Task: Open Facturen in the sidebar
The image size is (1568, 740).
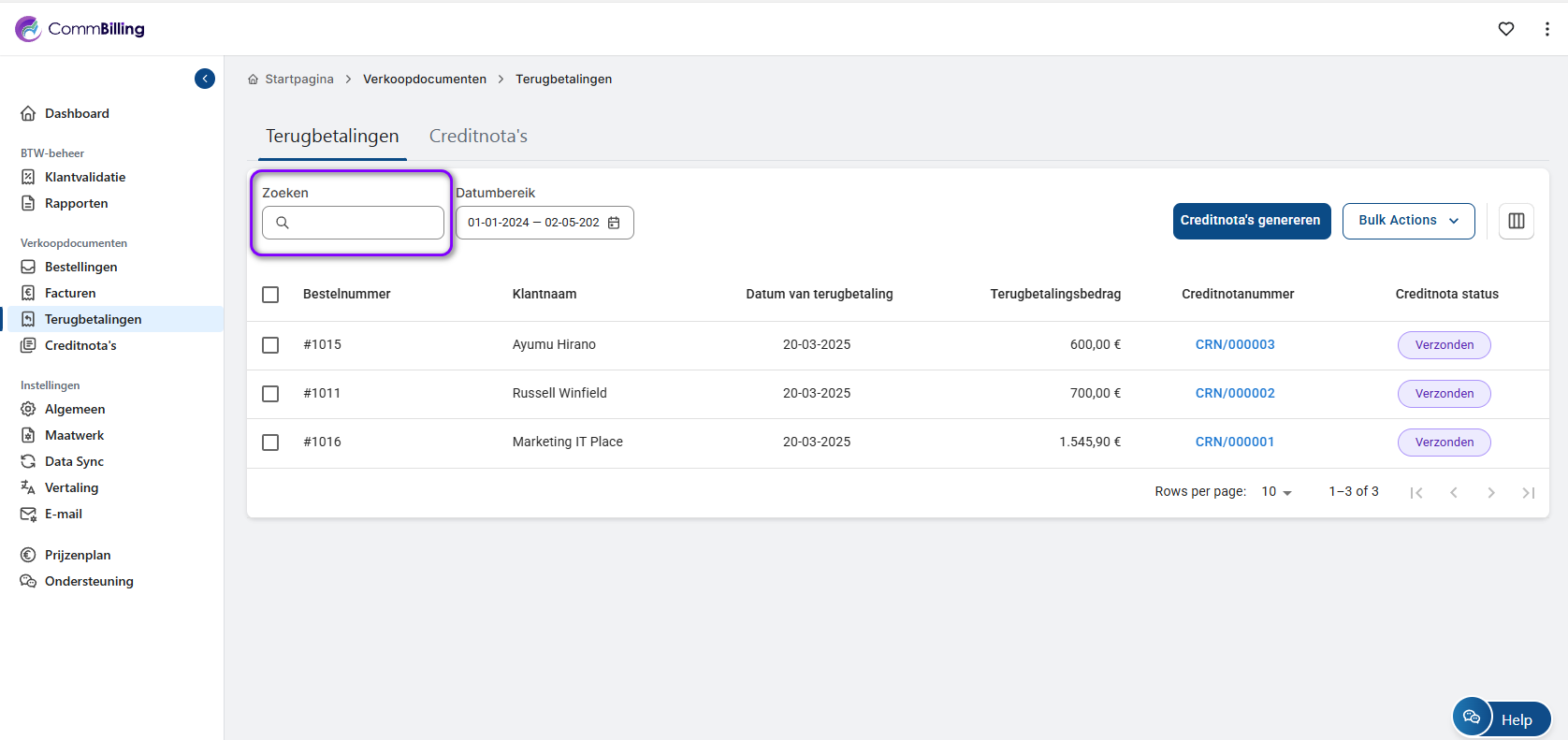Action: coord(70,293)
